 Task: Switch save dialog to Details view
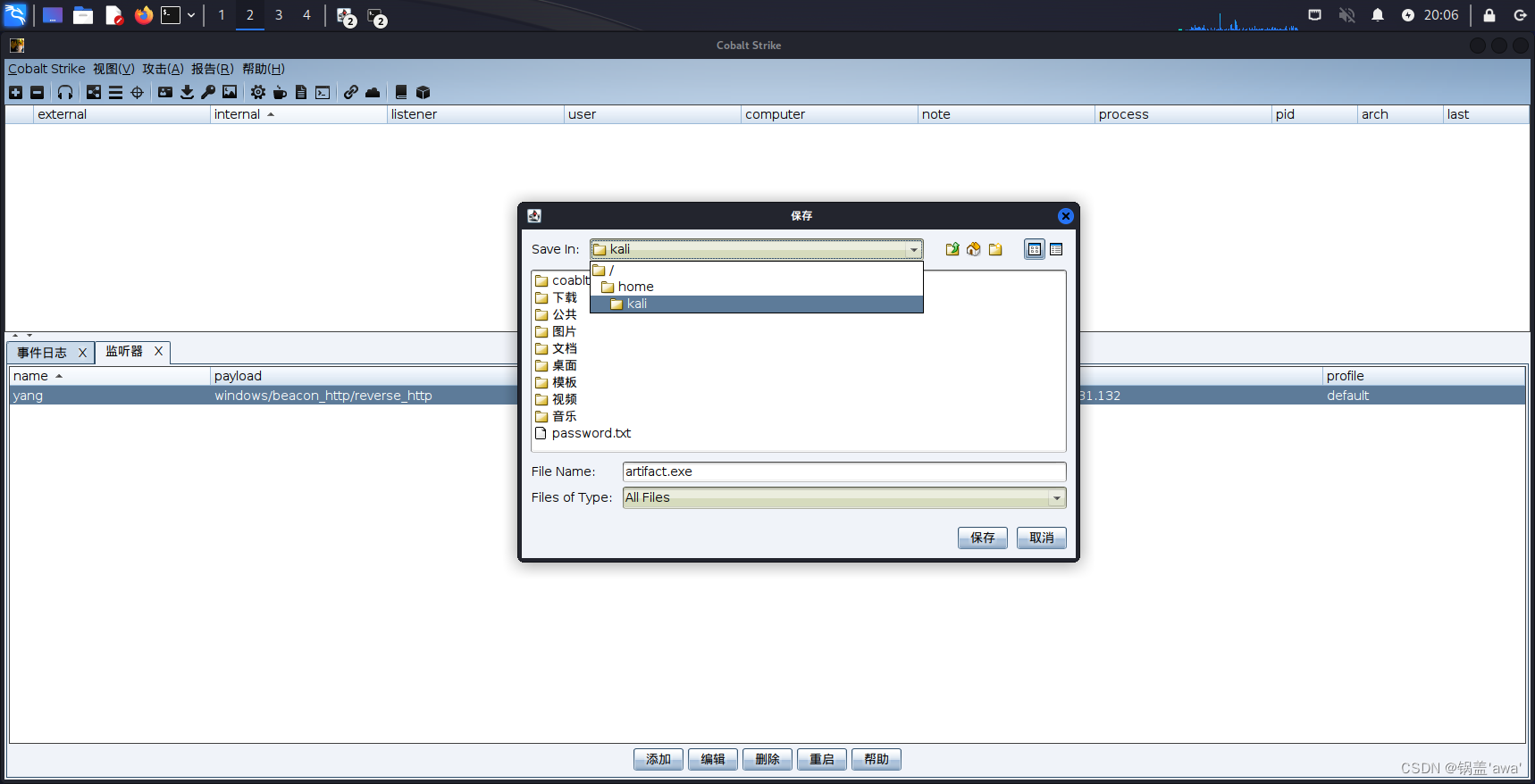(x=1056, y=249)
